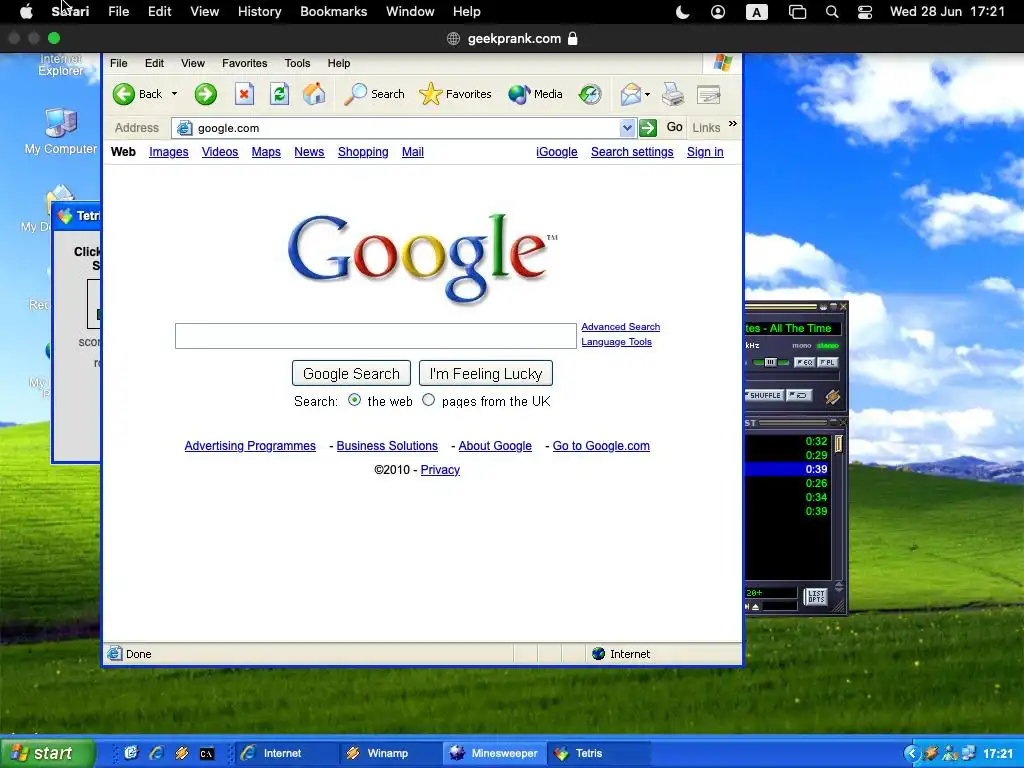Click the tray expand arrow icon
The height and width of the screenshot is (768, 1024).
tap(912, 753)
